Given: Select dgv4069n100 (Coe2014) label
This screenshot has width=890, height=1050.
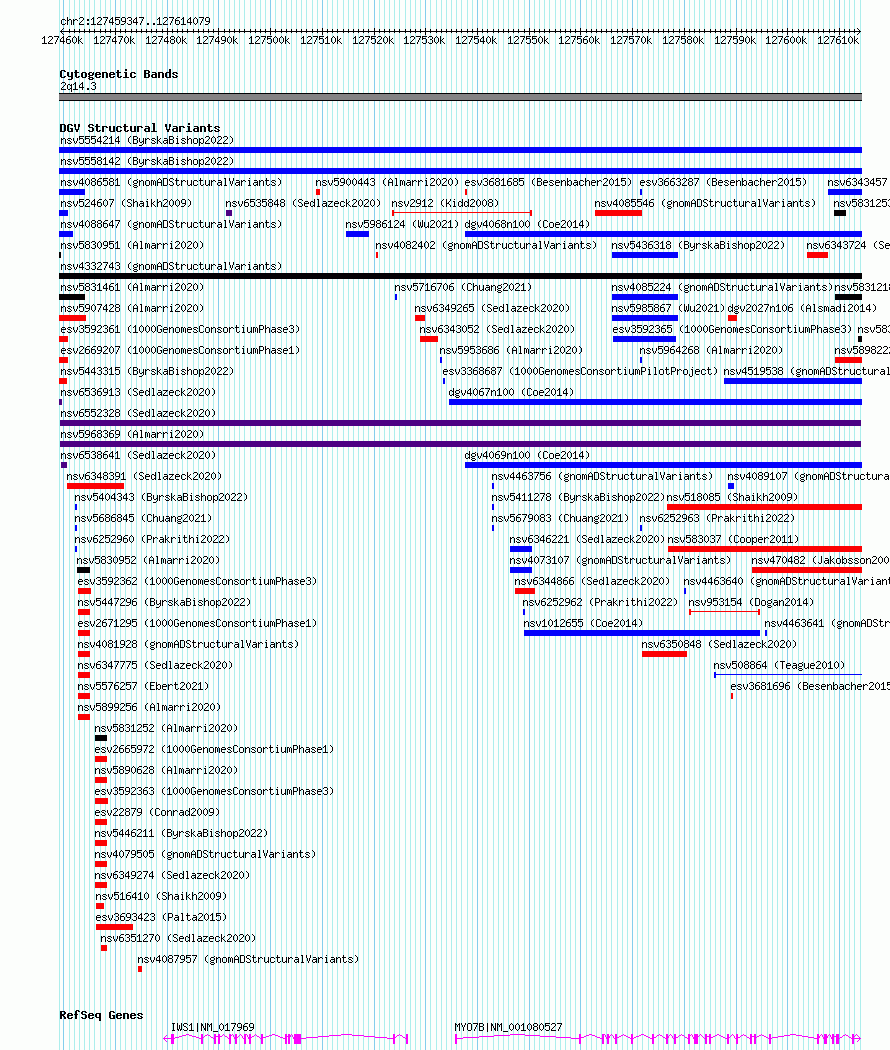Looking at the screenshot, I should (527, 455).
